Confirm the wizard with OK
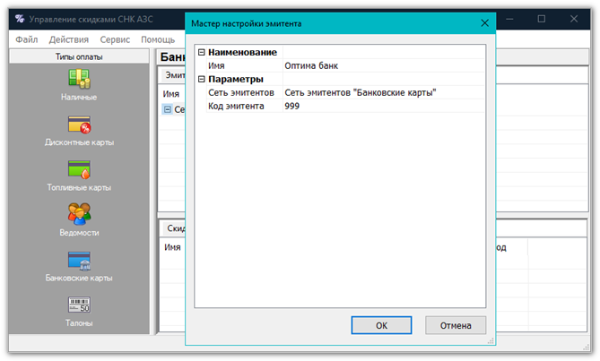Image resolution: width=600 pixels, height=361 pixels. (x=381, y=325)
